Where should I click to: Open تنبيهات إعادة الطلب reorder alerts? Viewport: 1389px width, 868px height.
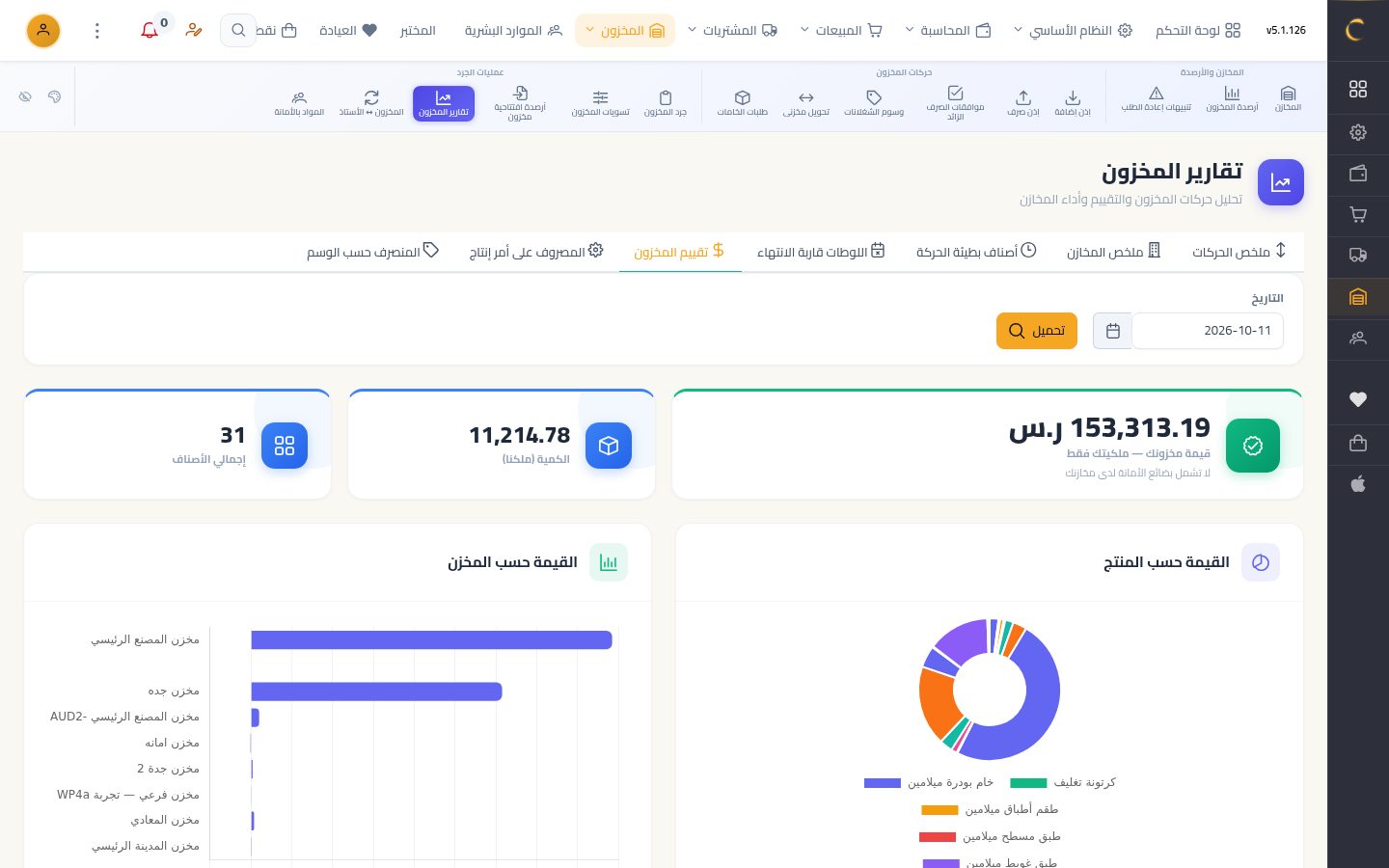(x=1156, y=98)
